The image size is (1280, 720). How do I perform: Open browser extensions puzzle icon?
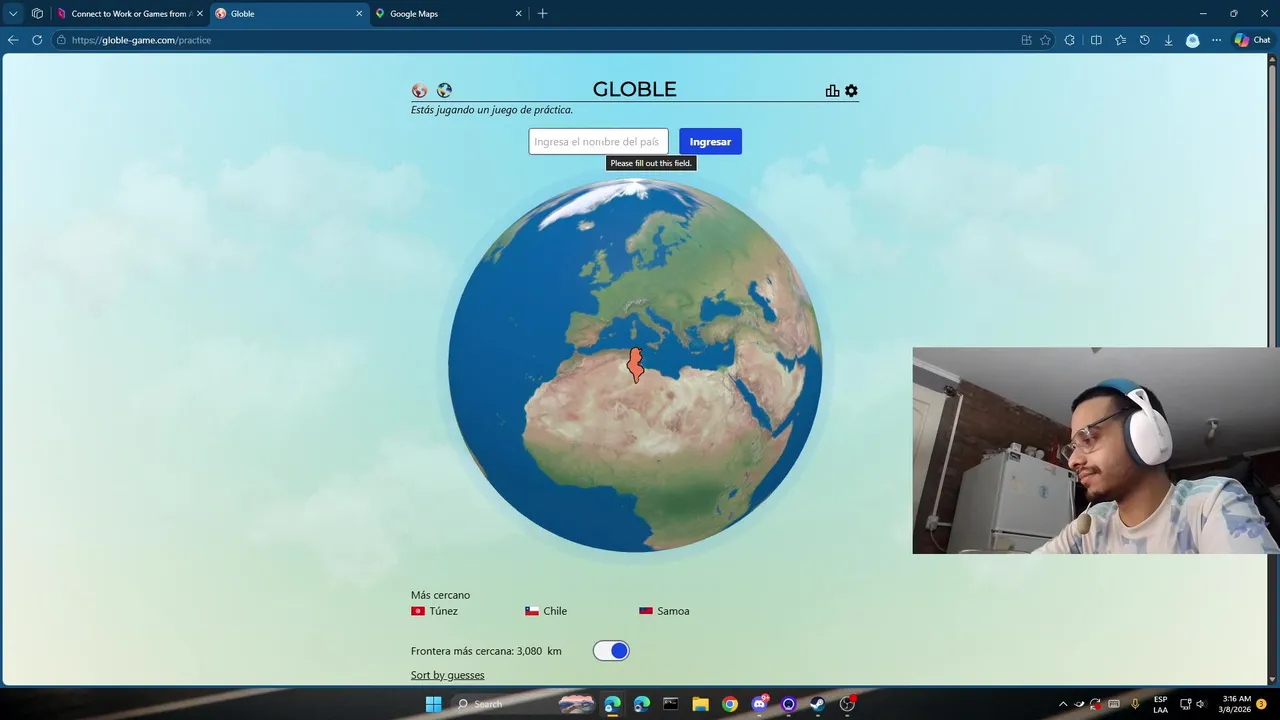point(1070,40)
